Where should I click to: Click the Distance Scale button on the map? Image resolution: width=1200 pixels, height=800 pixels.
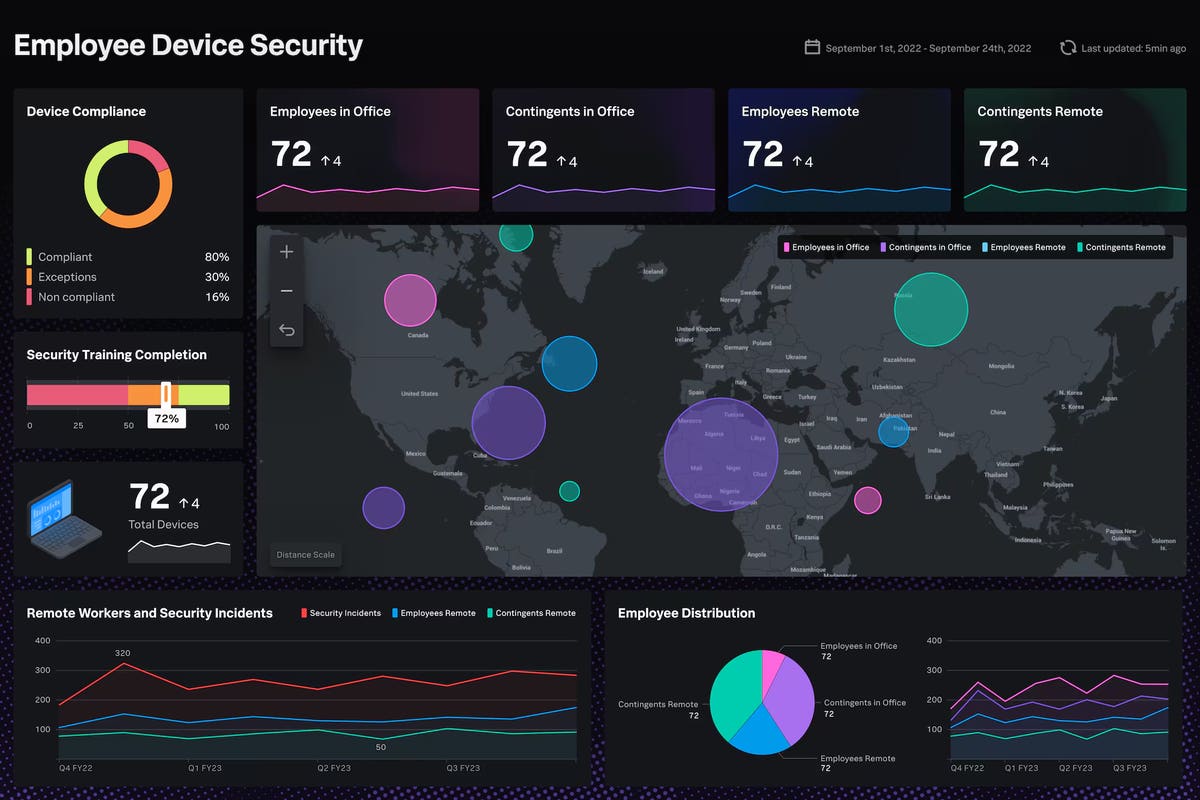click(306, 555)
